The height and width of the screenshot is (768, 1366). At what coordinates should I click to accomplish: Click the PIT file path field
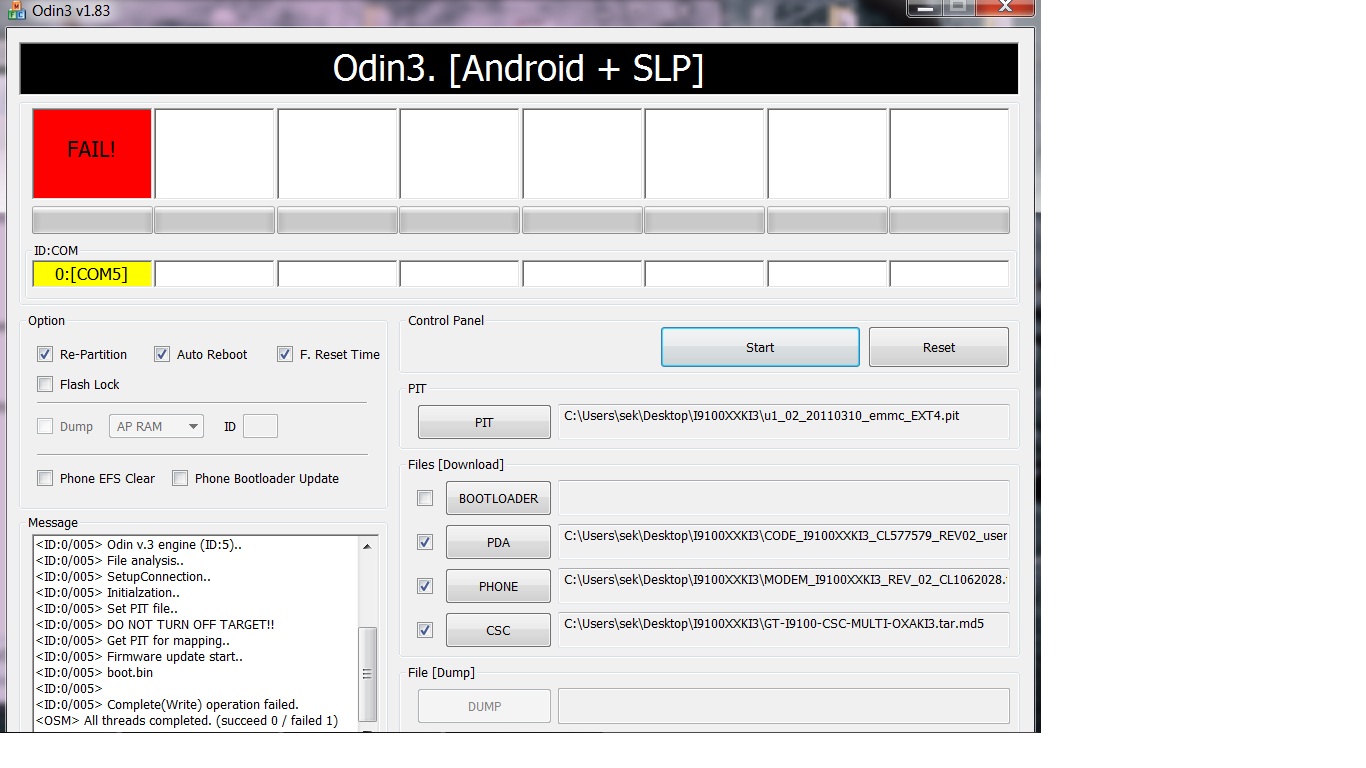pyautogui.click(x=784, y=421)
